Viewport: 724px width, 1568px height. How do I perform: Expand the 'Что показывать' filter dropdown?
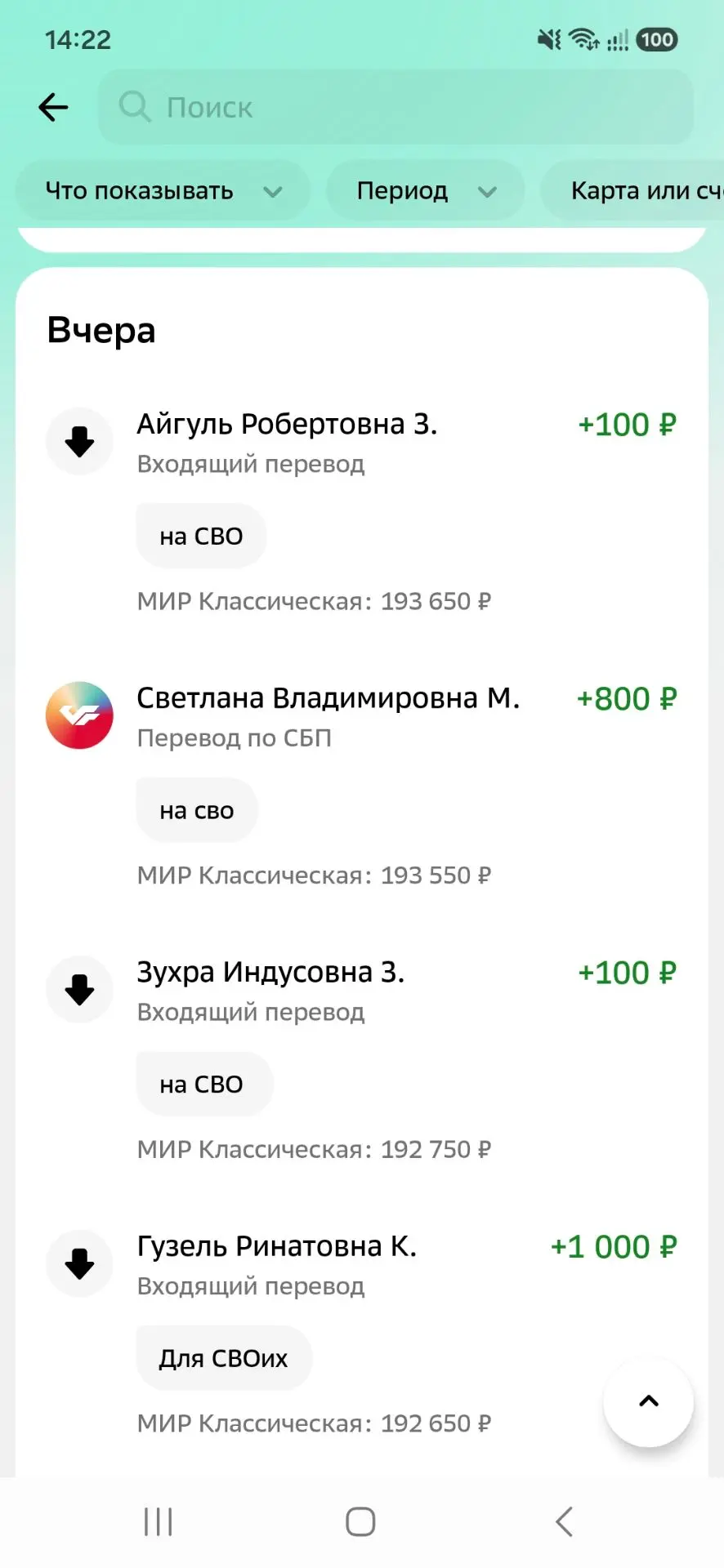[x=163, y=191]
